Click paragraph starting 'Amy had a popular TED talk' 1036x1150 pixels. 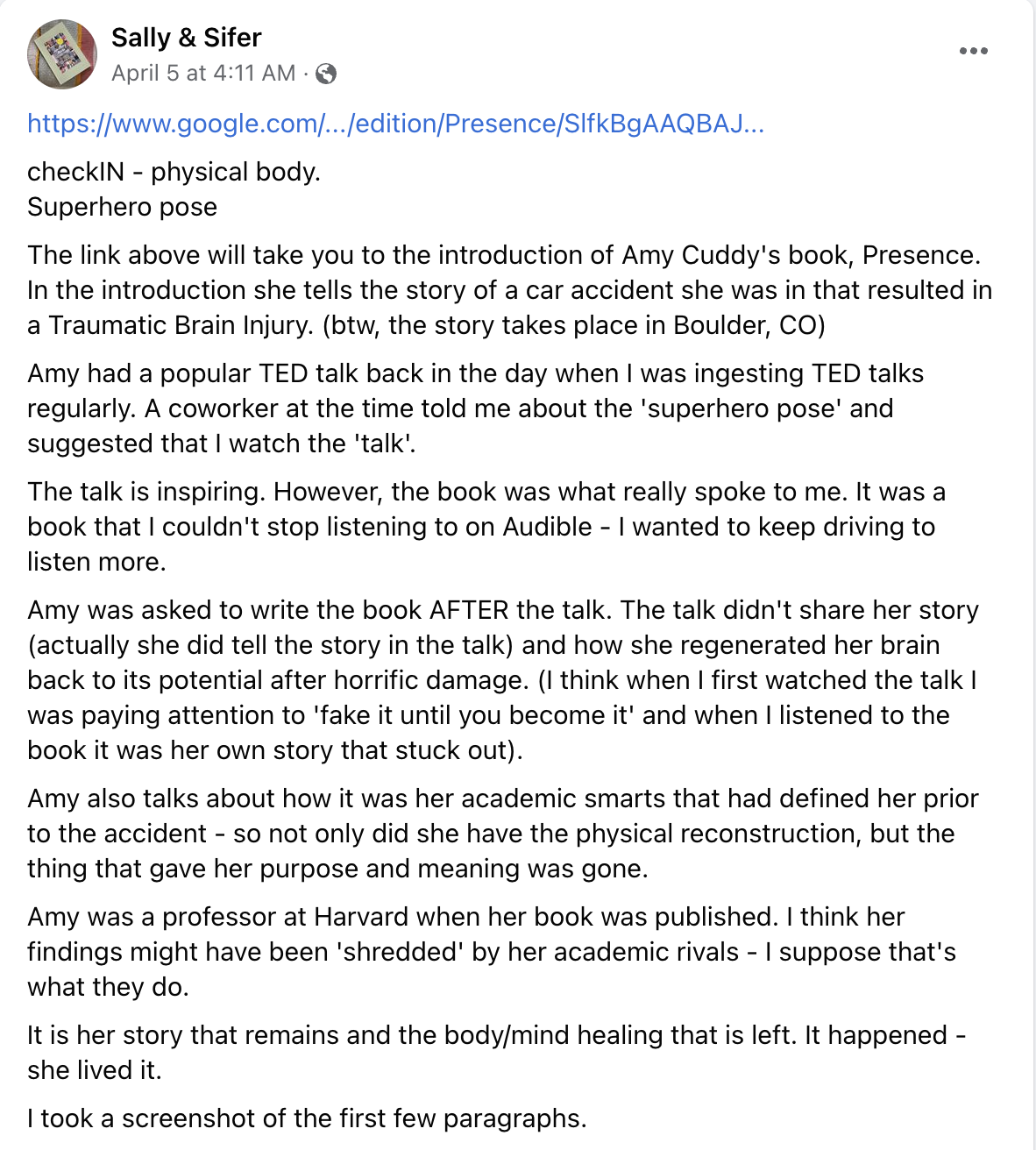[x=473, y=408]
